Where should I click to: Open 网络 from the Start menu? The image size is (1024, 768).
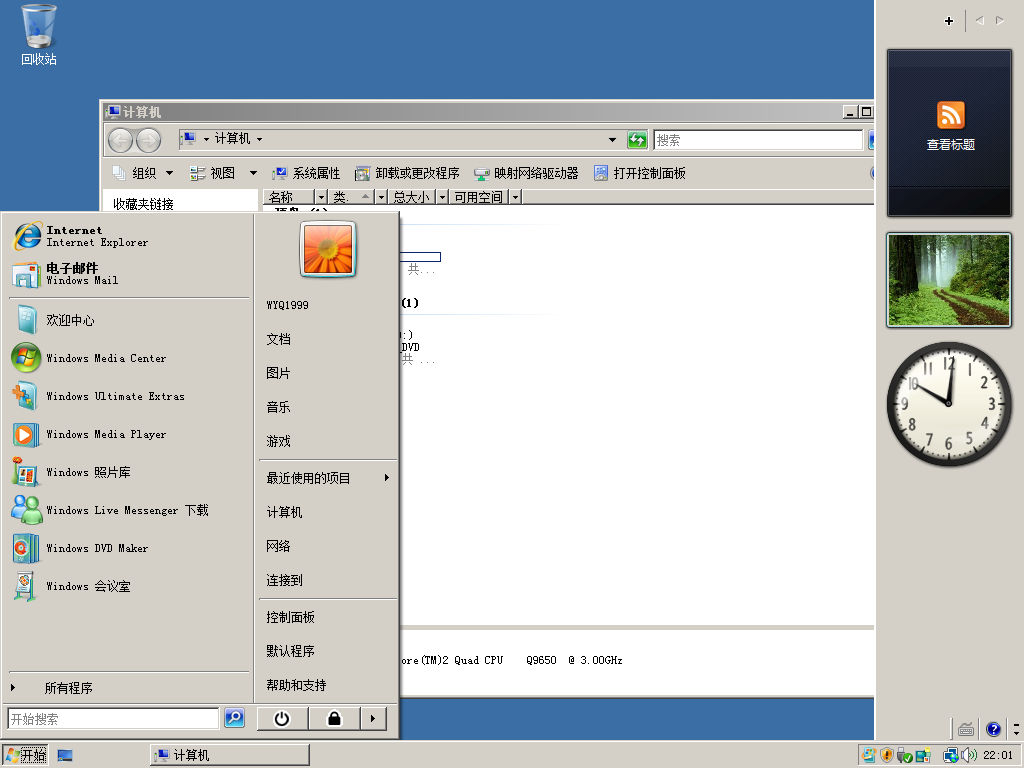[x=328, y=546]
